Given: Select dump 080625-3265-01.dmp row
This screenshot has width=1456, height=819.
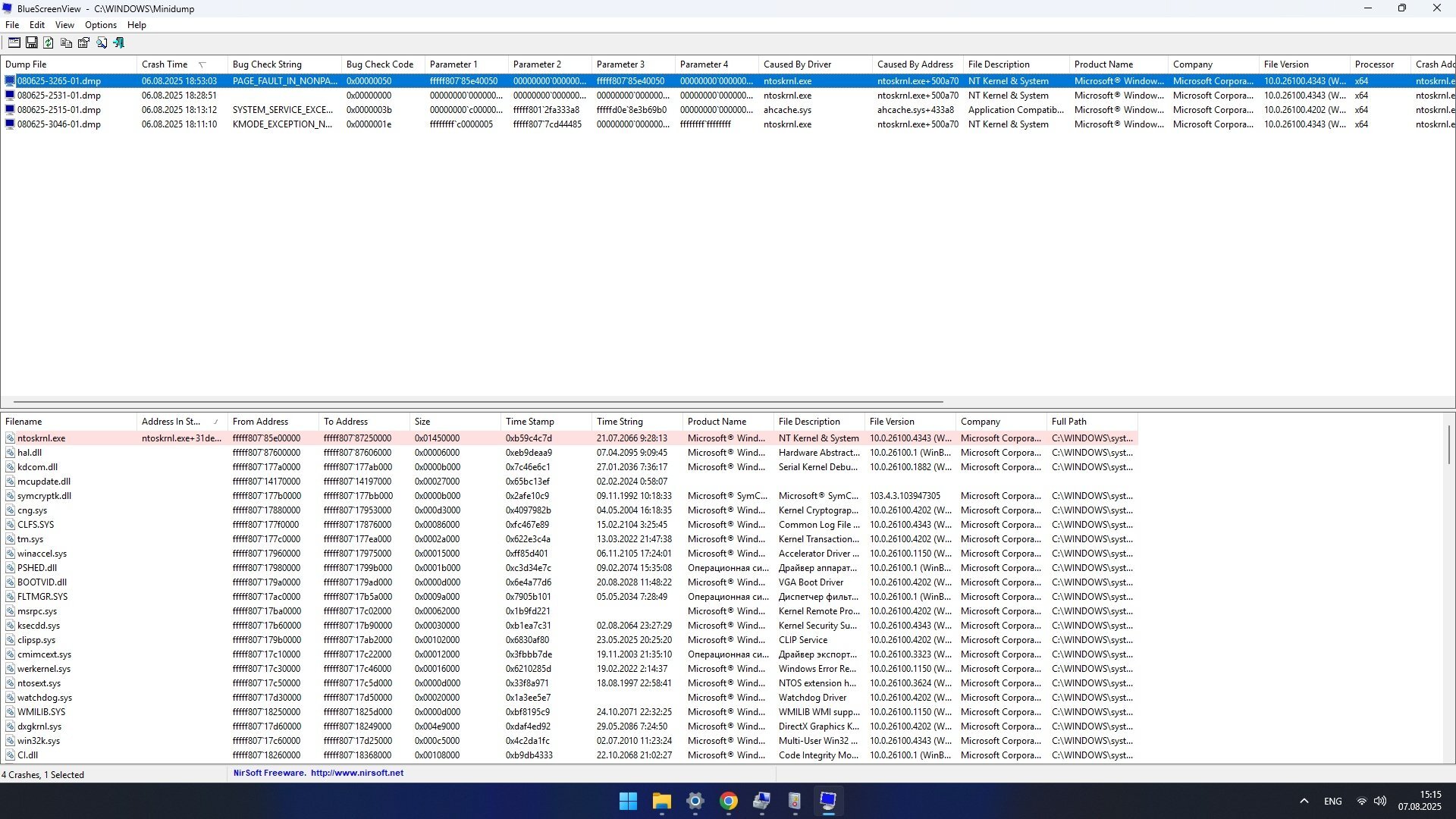Looking at the screenshot, I should [728, 81].
